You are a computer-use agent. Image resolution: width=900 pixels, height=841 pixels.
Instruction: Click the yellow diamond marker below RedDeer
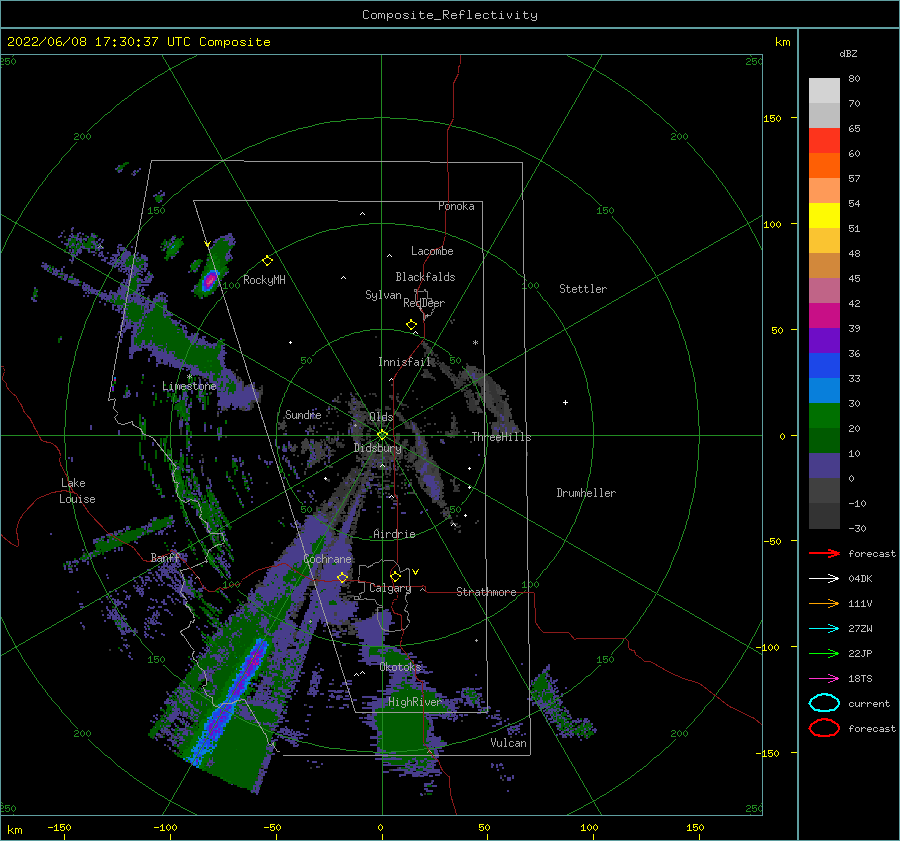[411, 325]
